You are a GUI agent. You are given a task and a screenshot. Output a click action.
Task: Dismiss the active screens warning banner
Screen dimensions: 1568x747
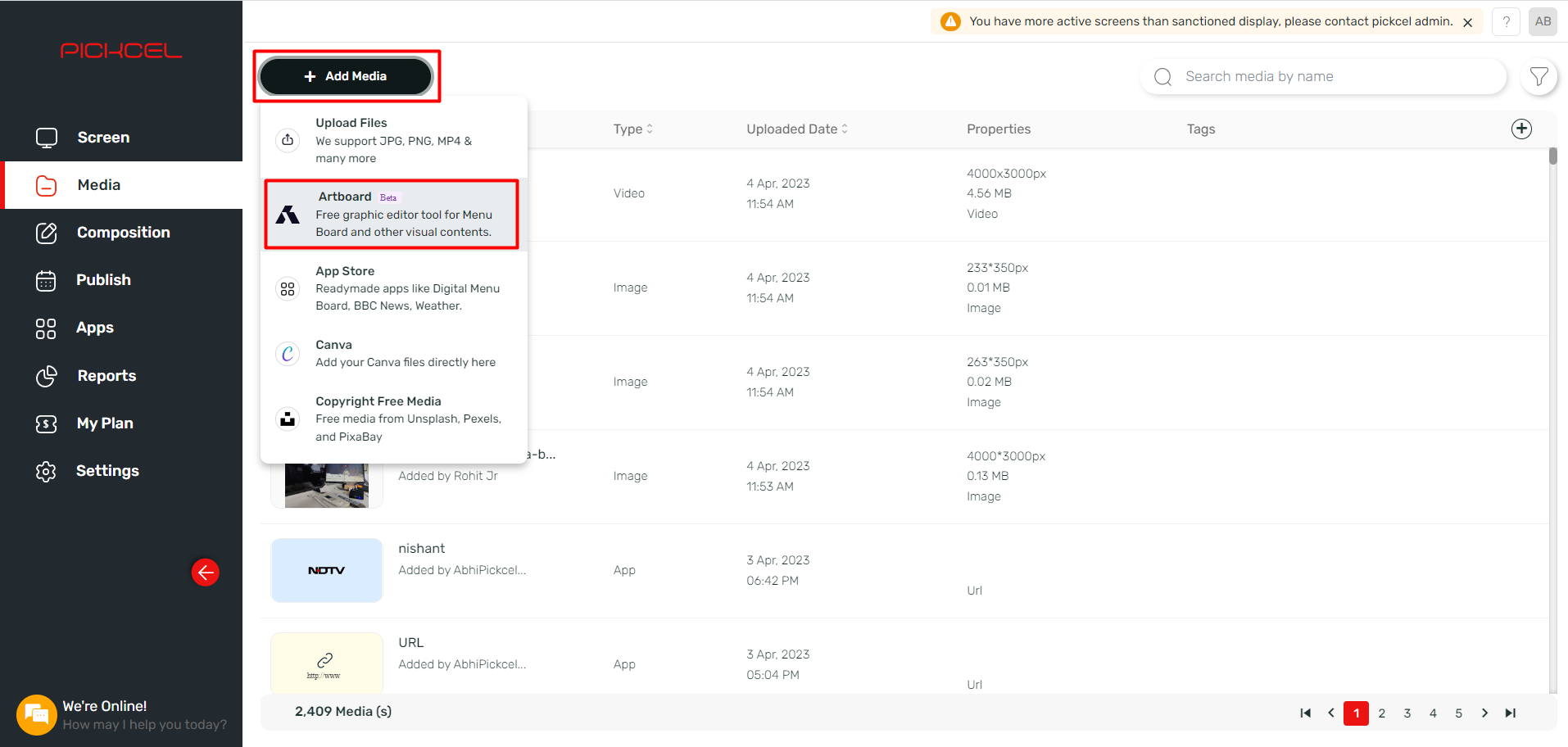click(1468, 22)
